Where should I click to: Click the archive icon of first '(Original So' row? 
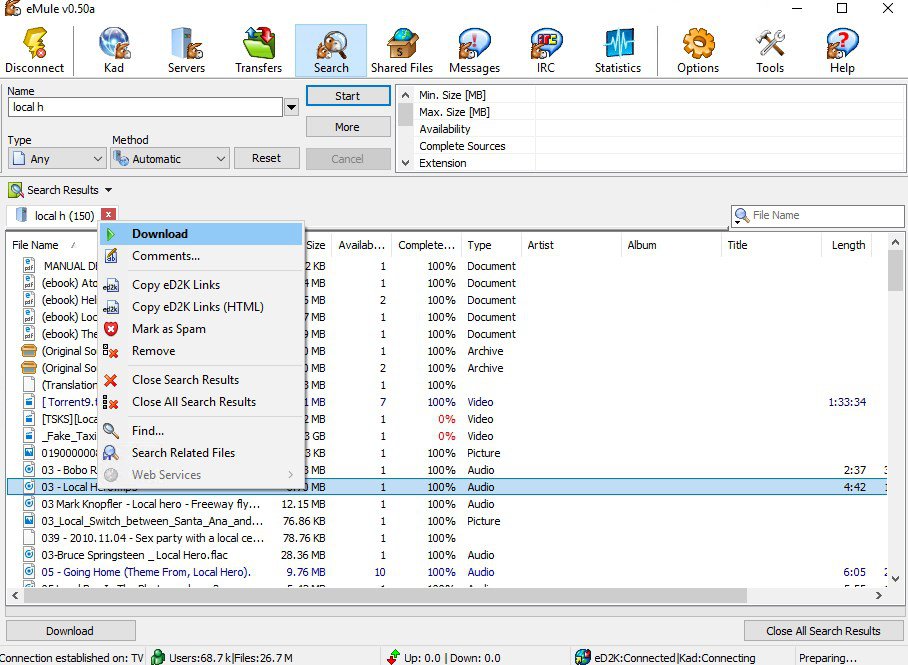[x=28, y=351]
